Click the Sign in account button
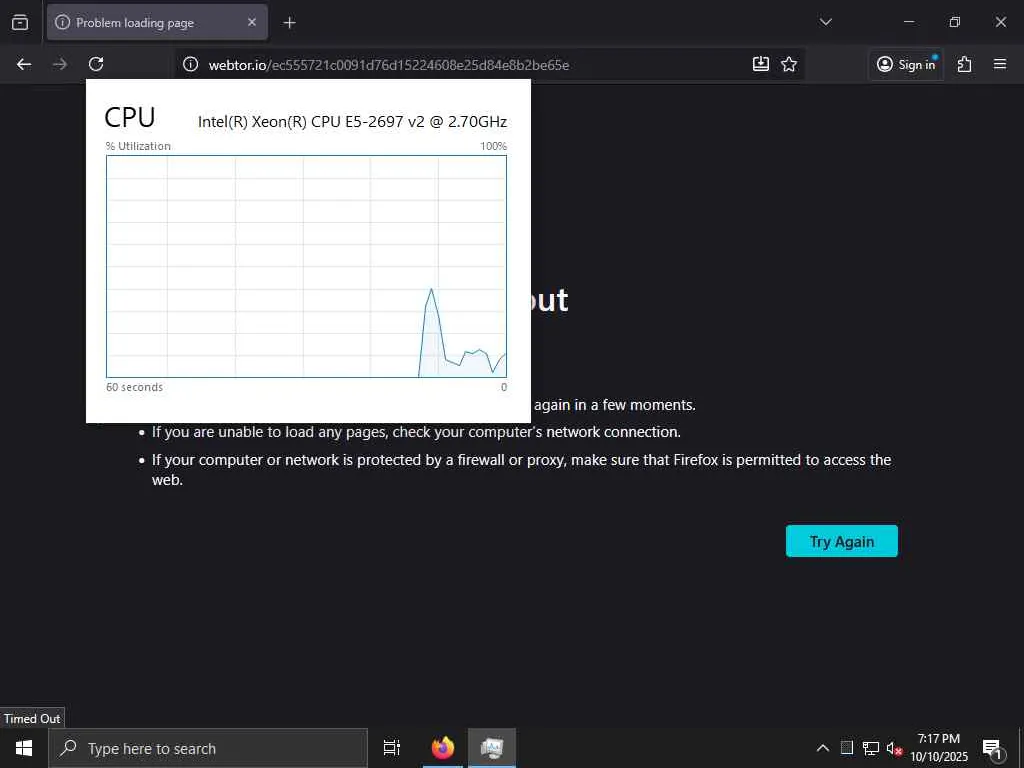Viewport: 1024px width, 768px height. point(906,64)
